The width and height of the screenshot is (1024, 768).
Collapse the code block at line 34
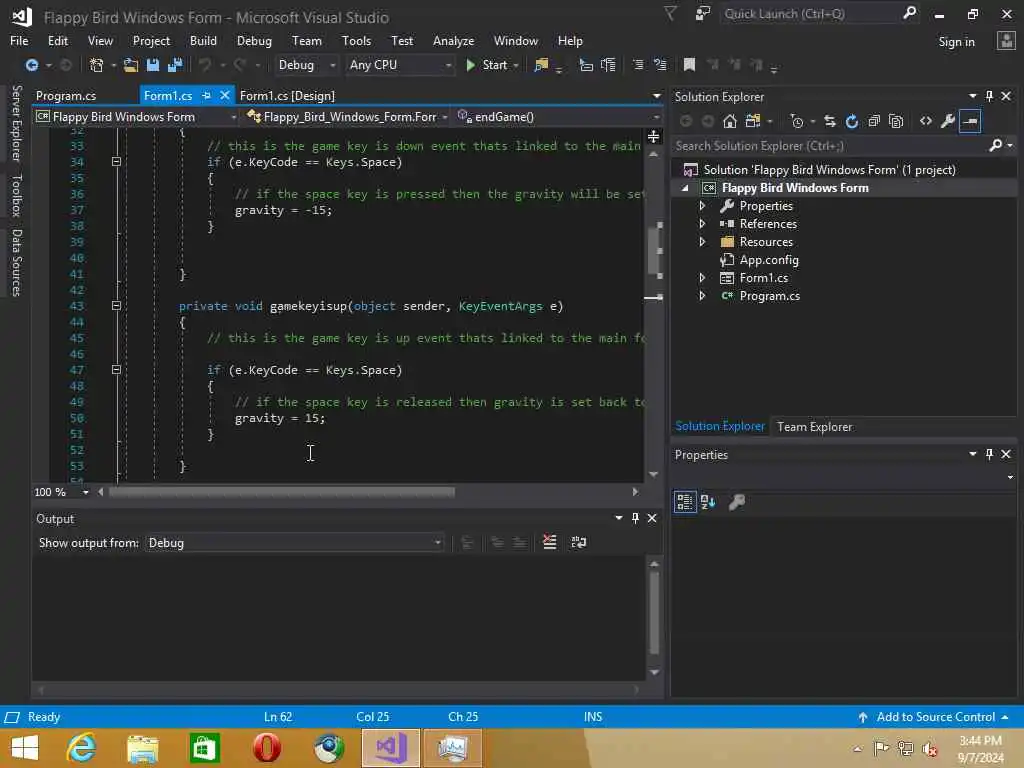(x=116, y=161)
